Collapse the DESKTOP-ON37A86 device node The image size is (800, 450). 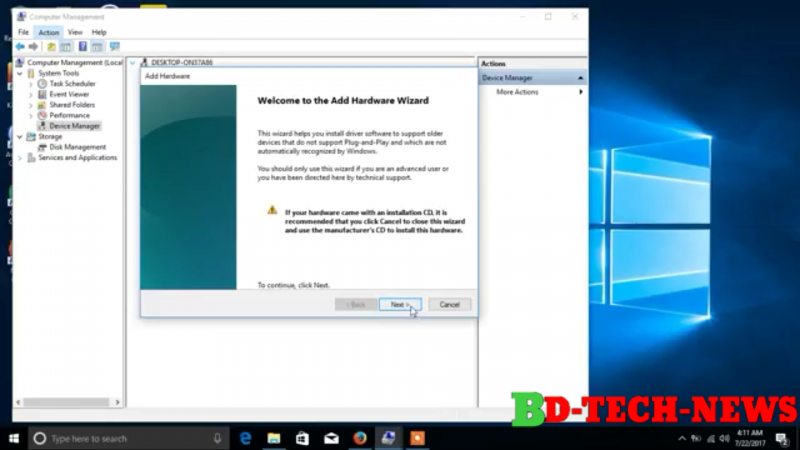(133, 63)
